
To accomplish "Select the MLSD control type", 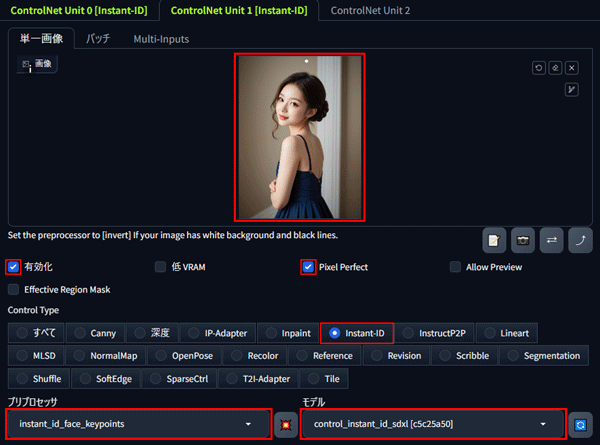I will point(36,355).
